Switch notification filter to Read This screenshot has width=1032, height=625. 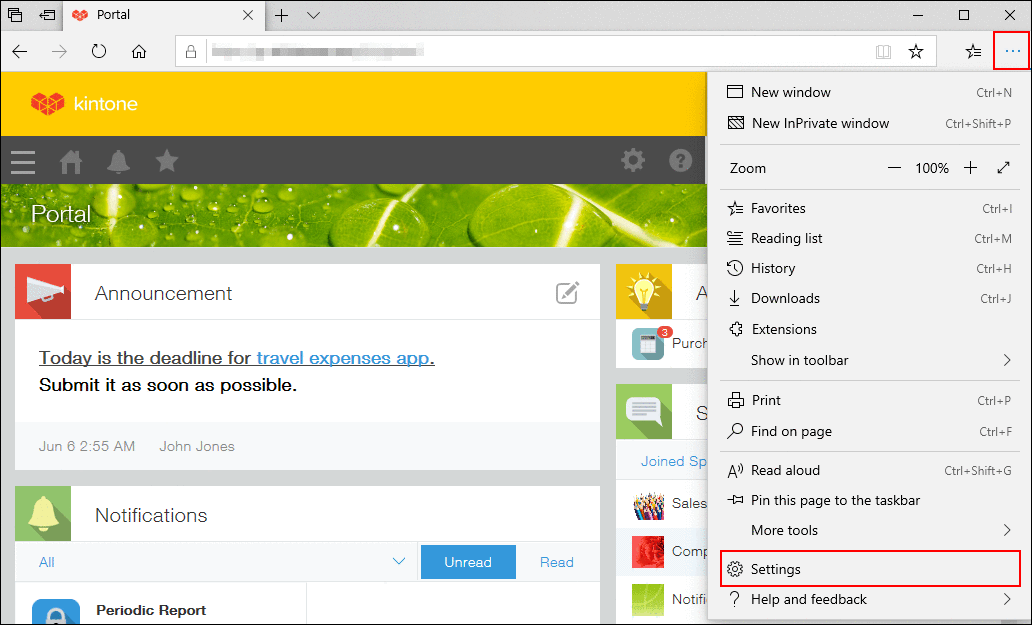[556, 562]
